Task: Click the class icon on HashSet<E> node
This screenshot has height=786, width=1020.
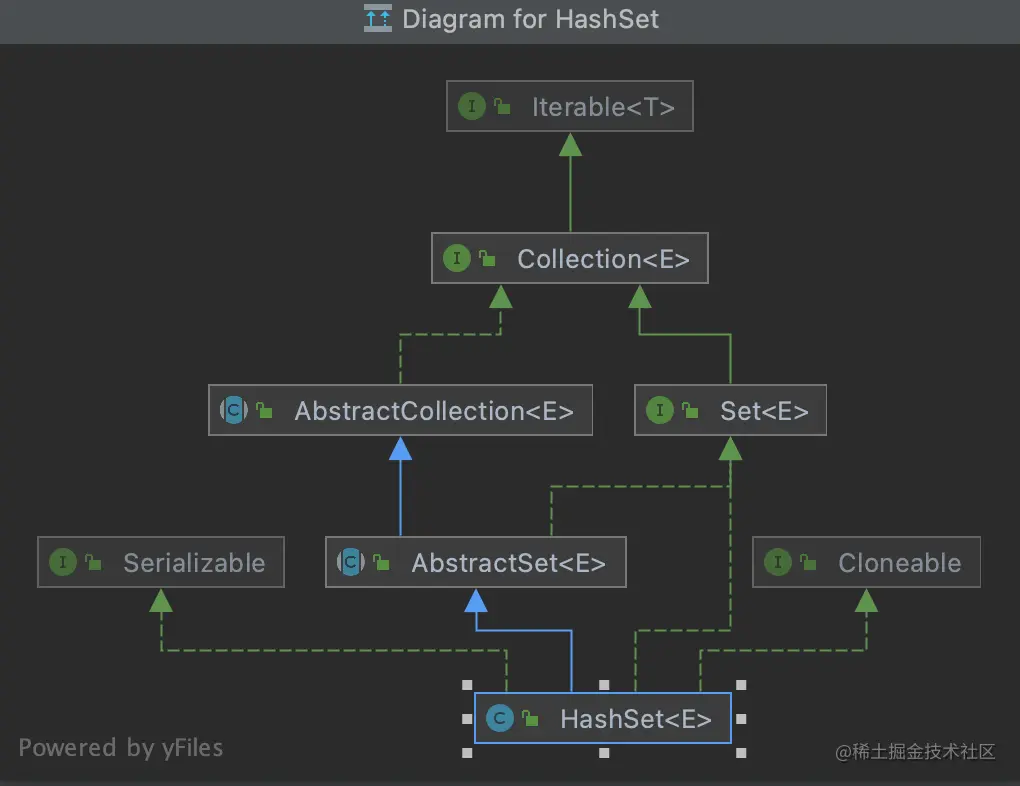Action: coord(499,718)
